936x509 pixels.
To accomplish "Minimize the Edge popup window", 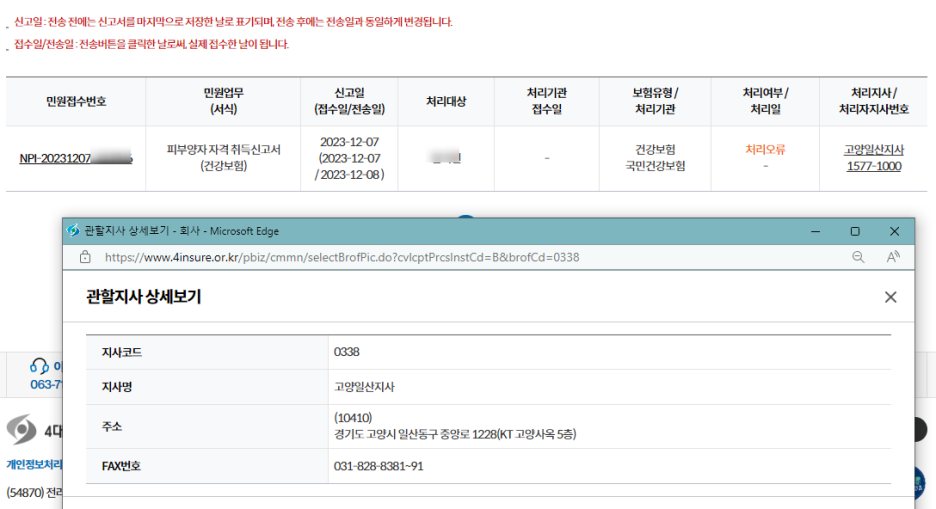I will click(815, 232).
